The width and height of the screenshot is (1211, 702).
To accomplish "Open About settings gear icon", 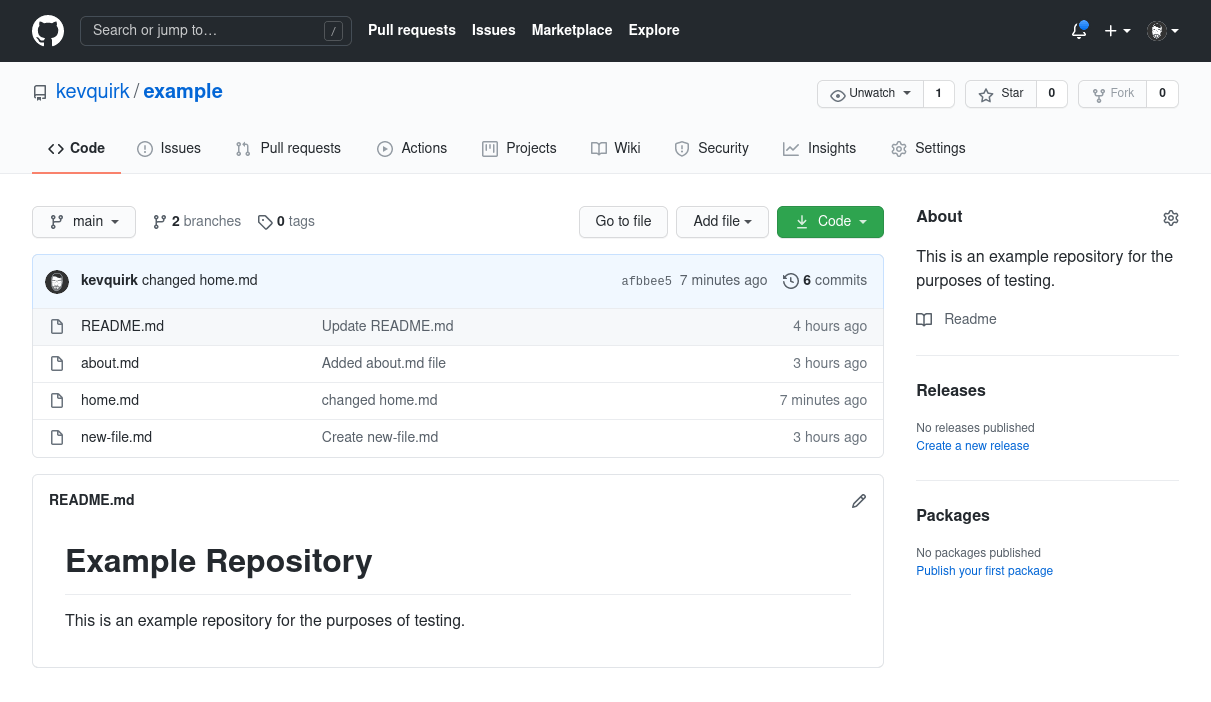I will (1170, 218).
